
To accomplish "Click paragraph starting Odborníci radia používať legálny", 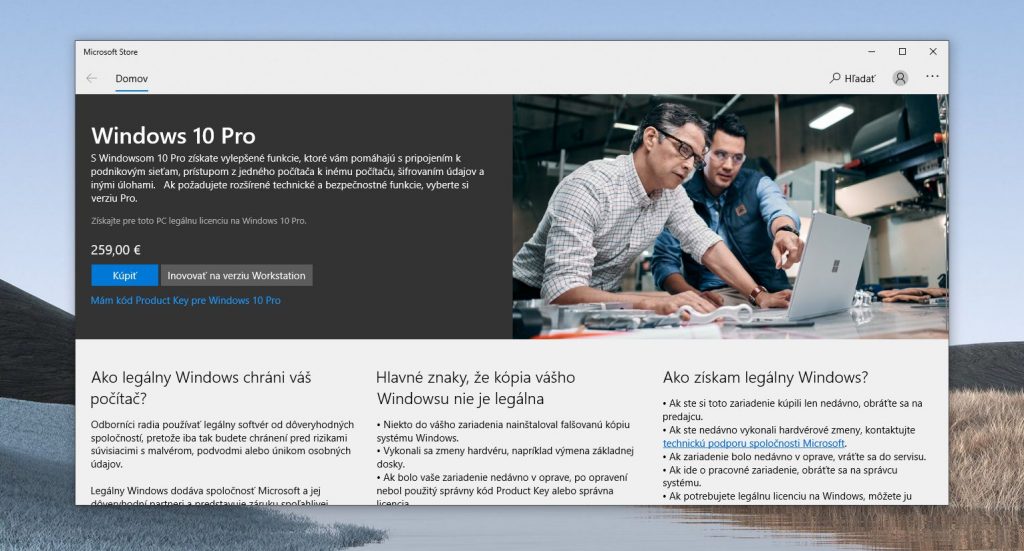I will click(x=222, y=444).
